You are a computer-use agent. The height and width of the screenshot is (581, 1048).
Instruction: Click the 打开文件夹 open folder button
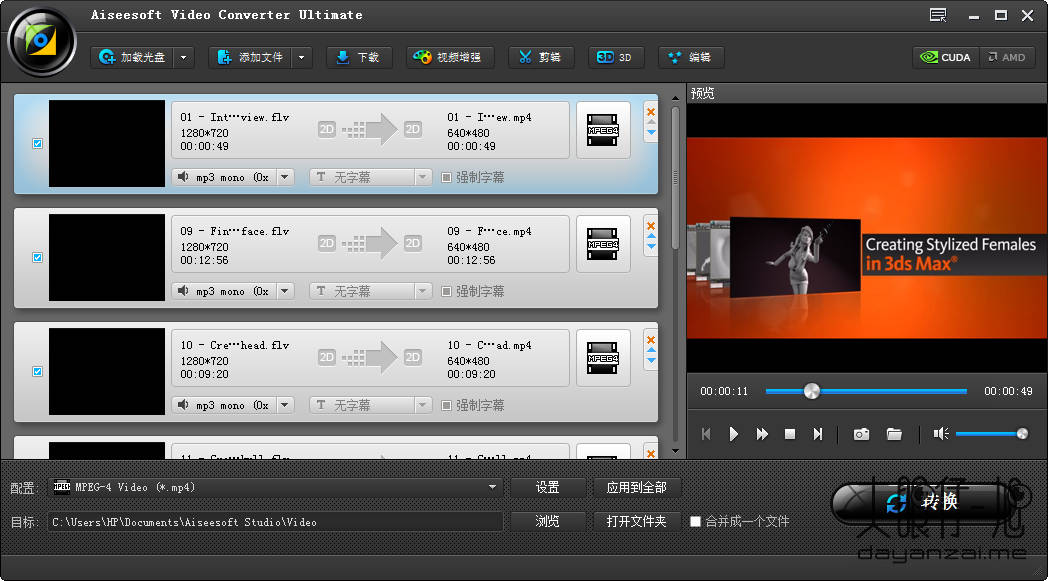(636, 521)
